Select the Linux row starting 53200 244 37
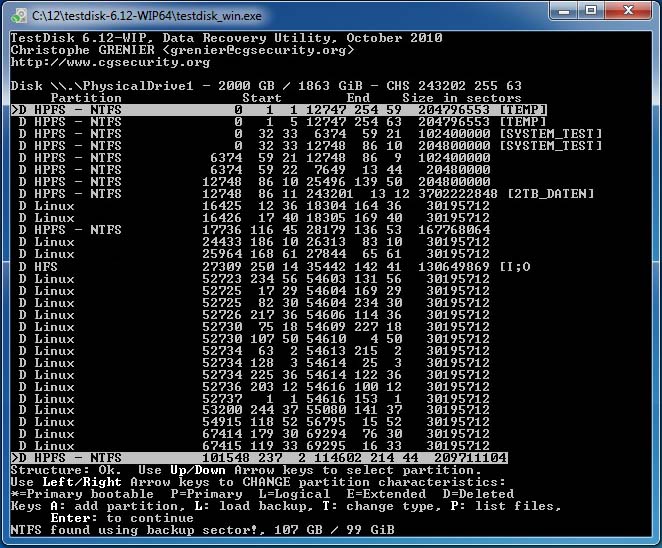This screenshot has width=662, height=548. point(254,410)
